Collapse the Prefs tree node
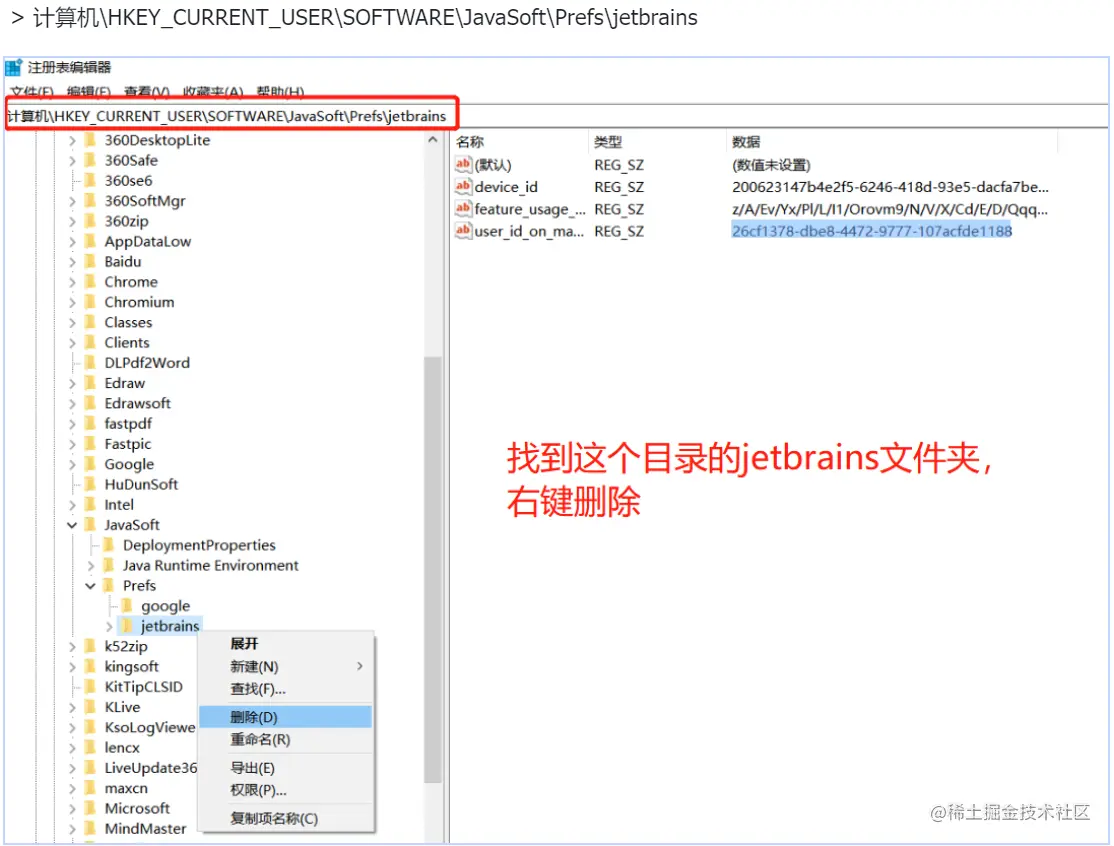 point(90,586)
